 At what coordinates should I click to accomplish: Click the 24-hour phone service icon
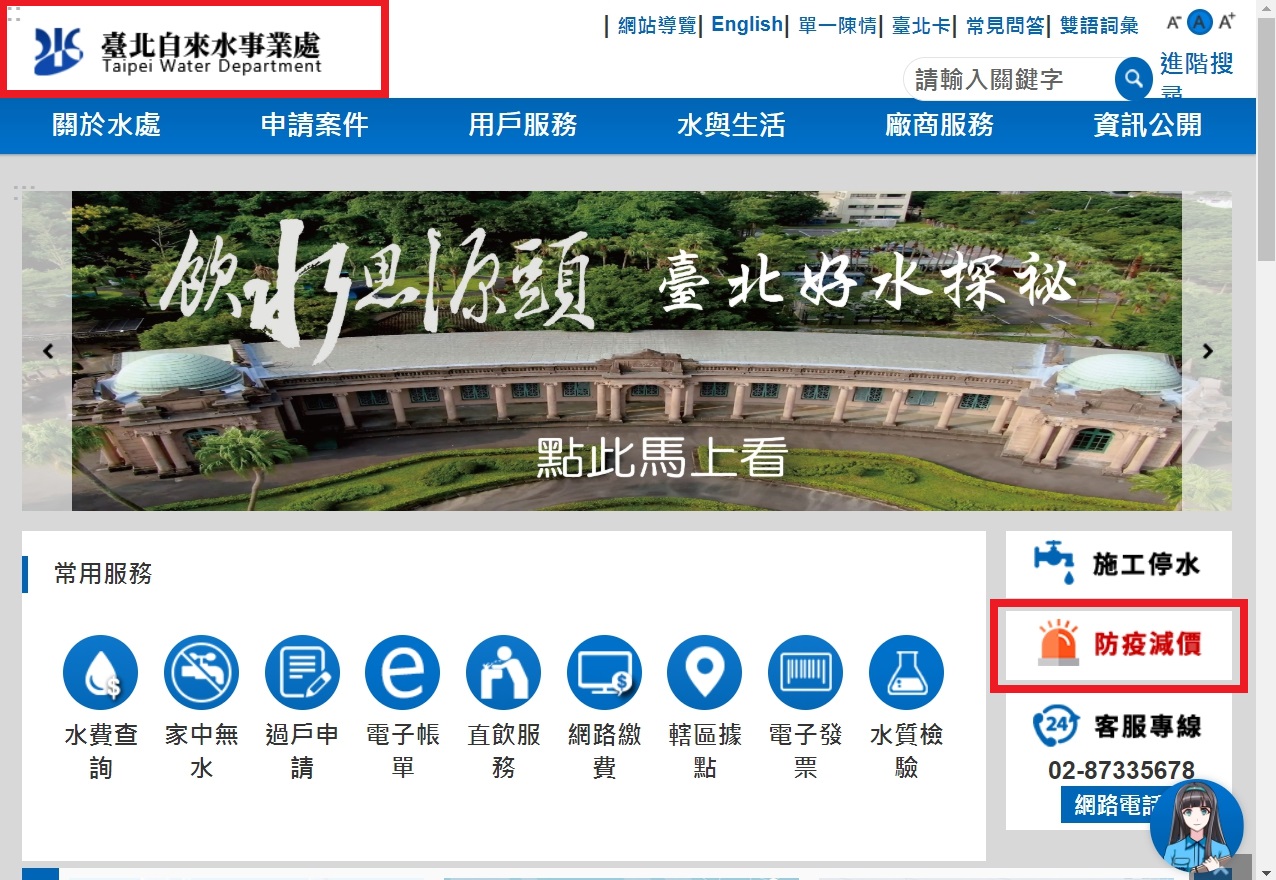(1056, 725)
